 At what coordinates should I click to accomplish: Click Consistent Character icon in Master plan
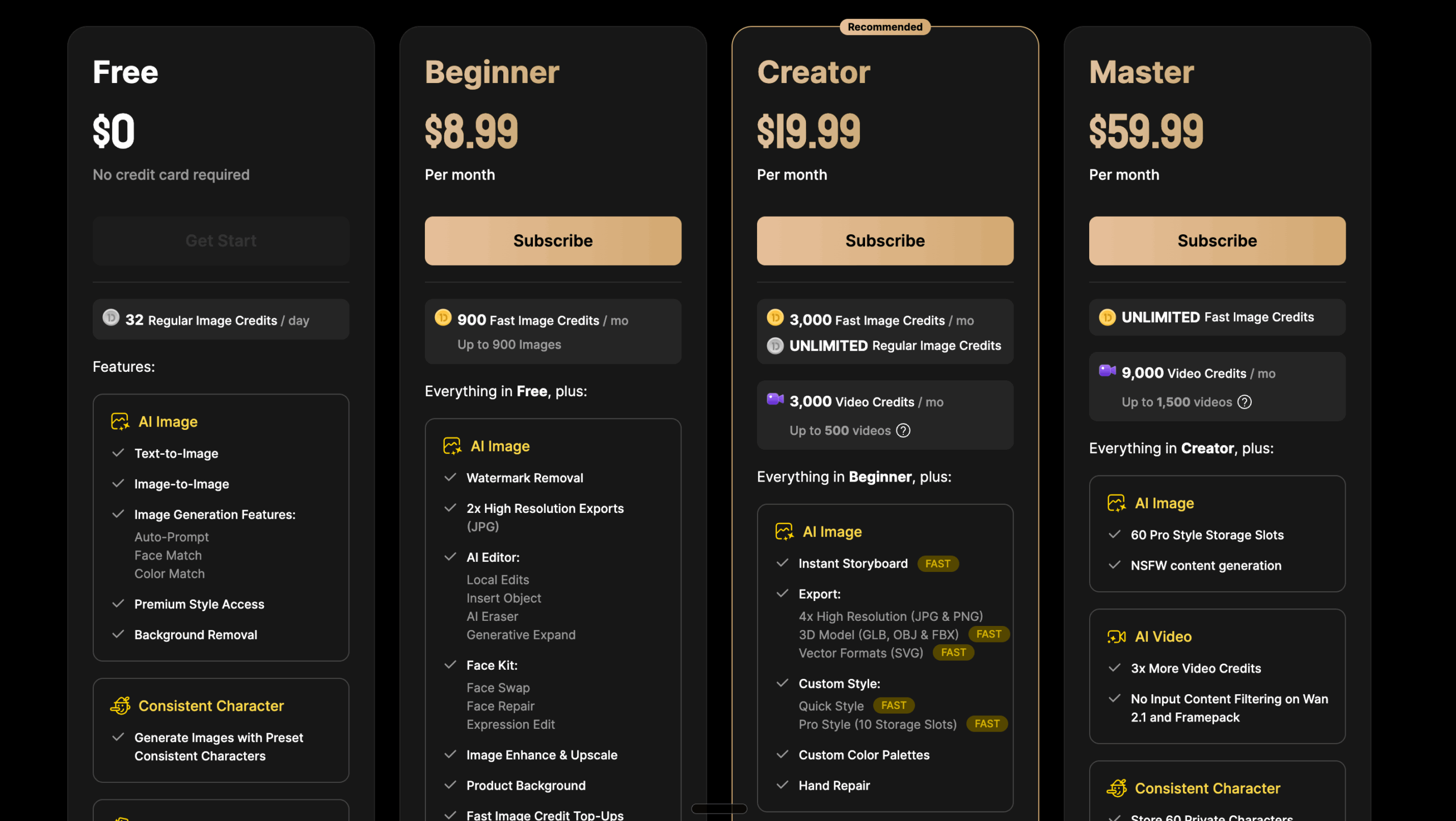1116,788
